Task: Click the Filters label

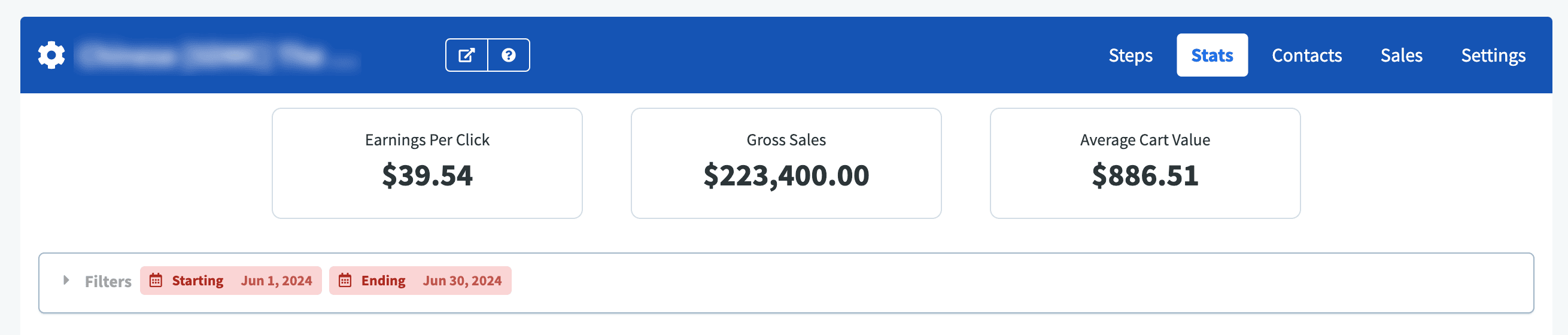Action: tap(108, 281)
